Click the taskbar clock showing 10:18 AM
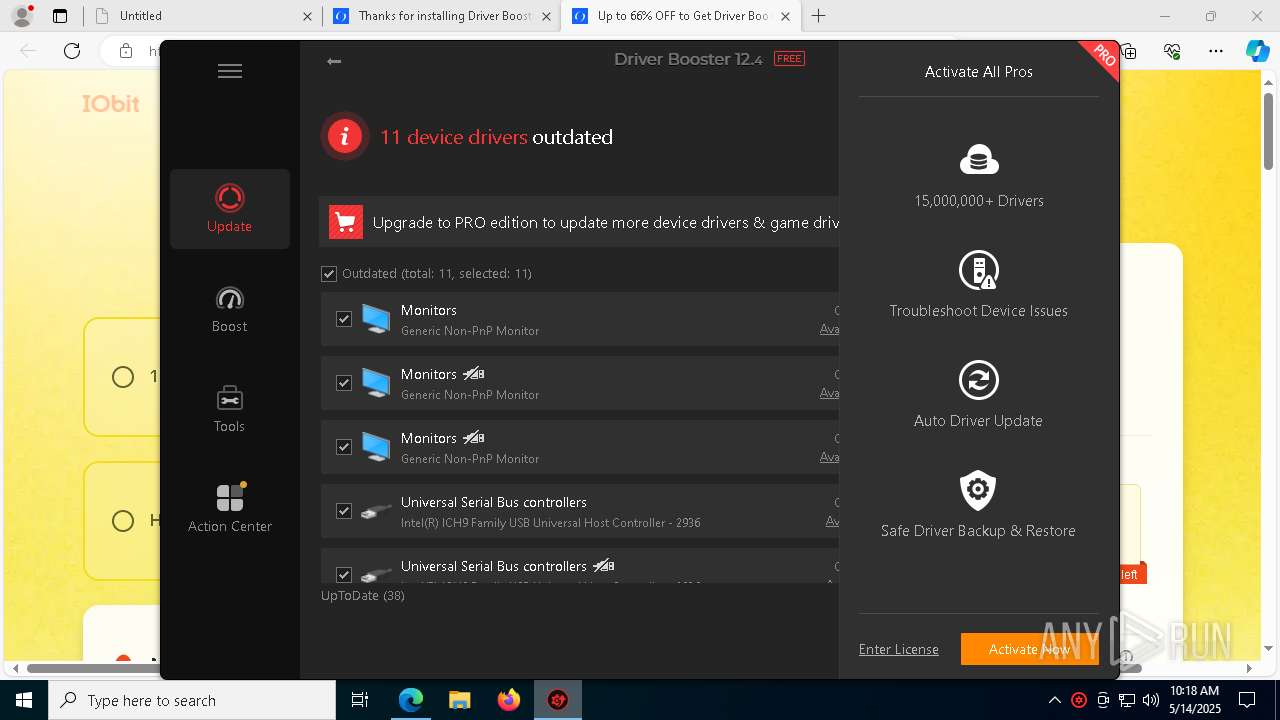The width and height of the screenshot is (1280, 720). click(x=1194, y=701)
